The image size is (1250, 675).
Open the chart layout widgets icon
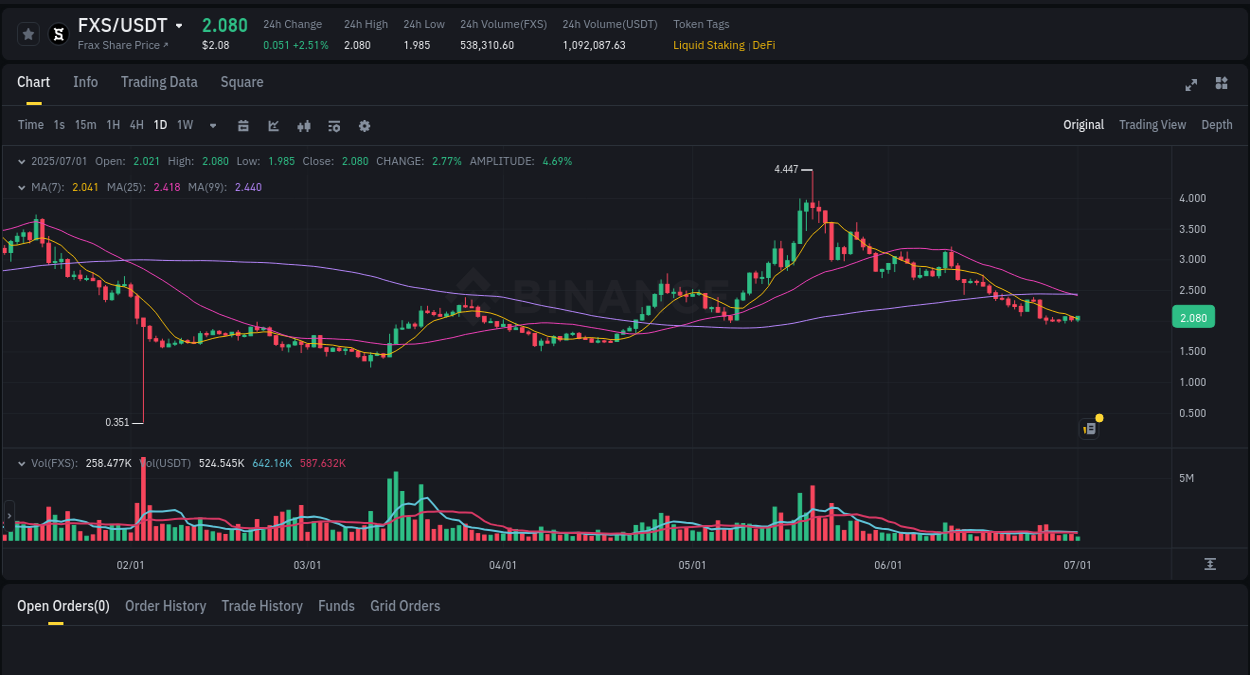tap(1221, 84)
